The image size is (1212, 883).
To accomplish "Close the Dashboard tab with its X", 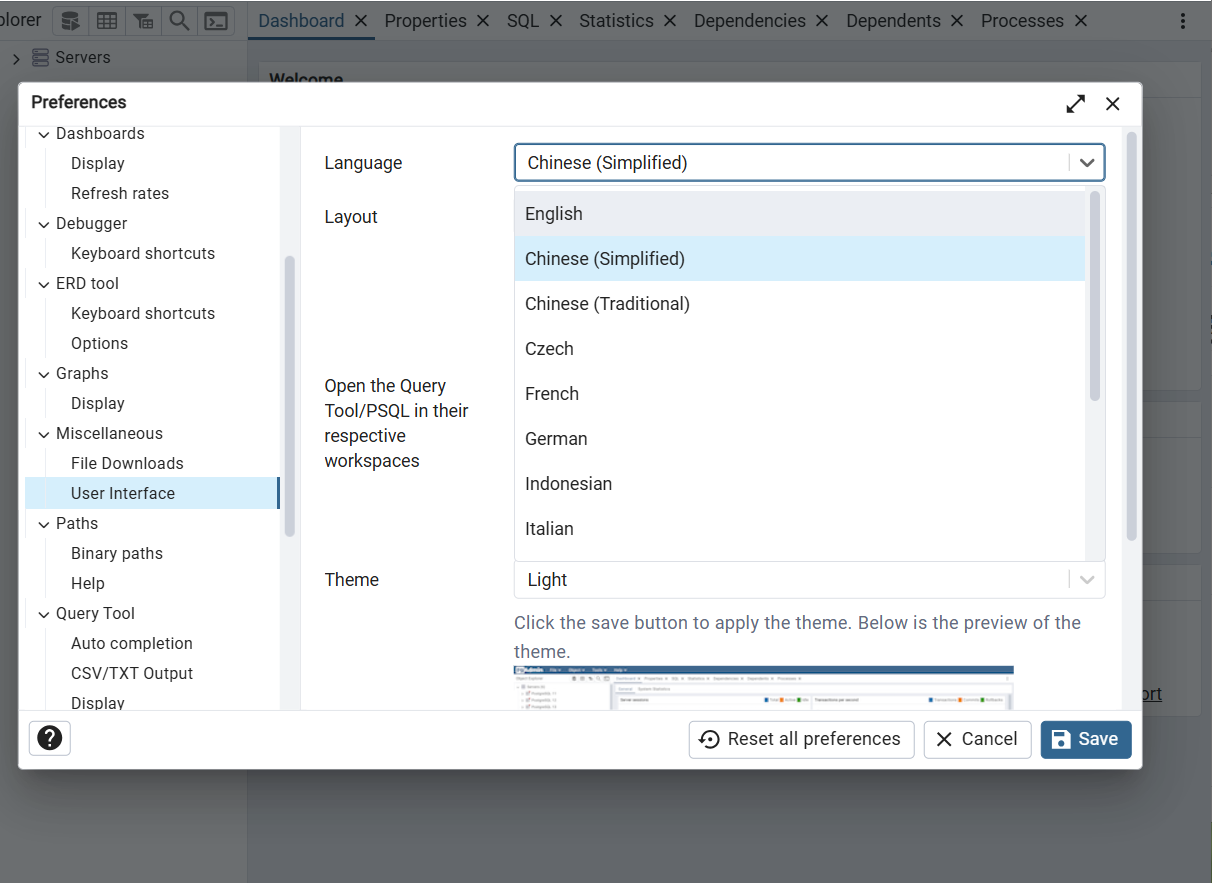I will click(x=361, y=21).
